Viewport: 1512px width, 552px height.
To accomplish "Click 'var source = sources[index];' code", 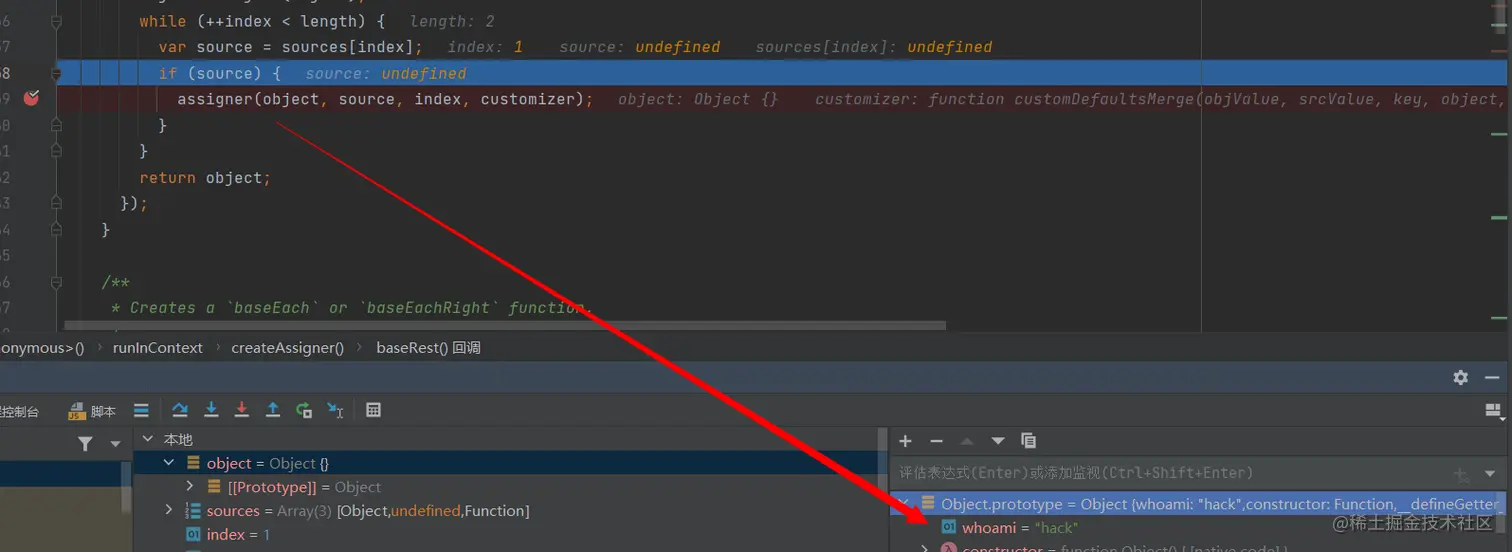I will click(290, 47).
